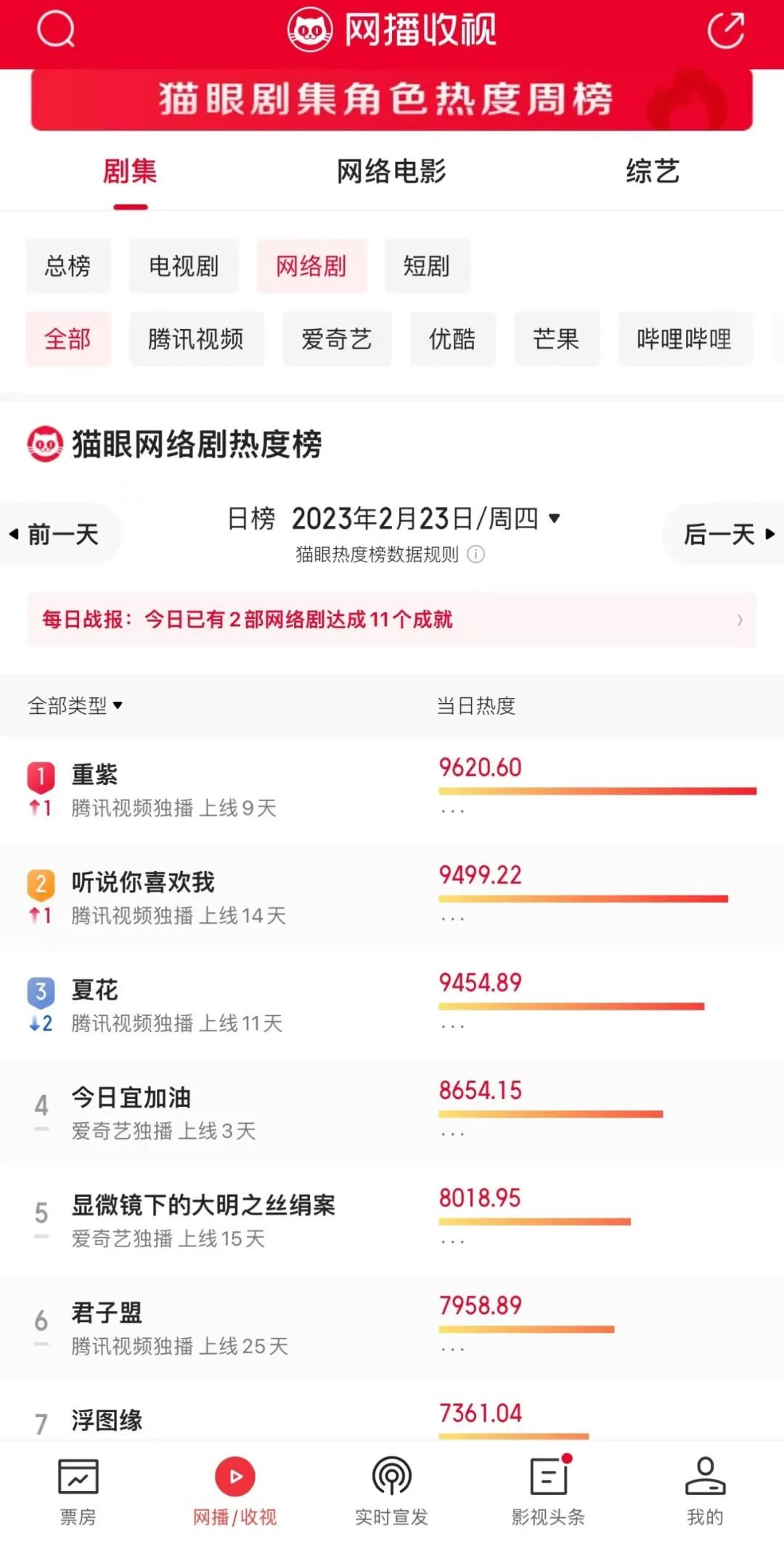Tap the search magnifier icon

56,30
